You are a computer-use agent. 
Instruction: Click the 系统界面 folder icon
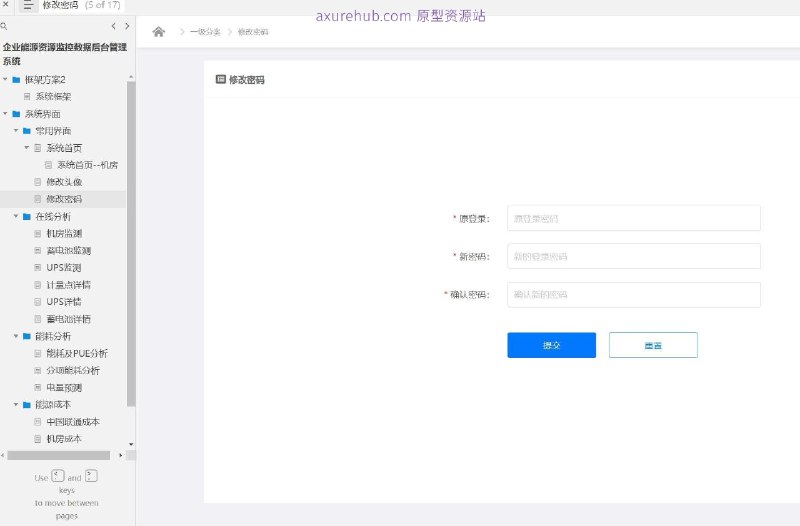point(16,114)
